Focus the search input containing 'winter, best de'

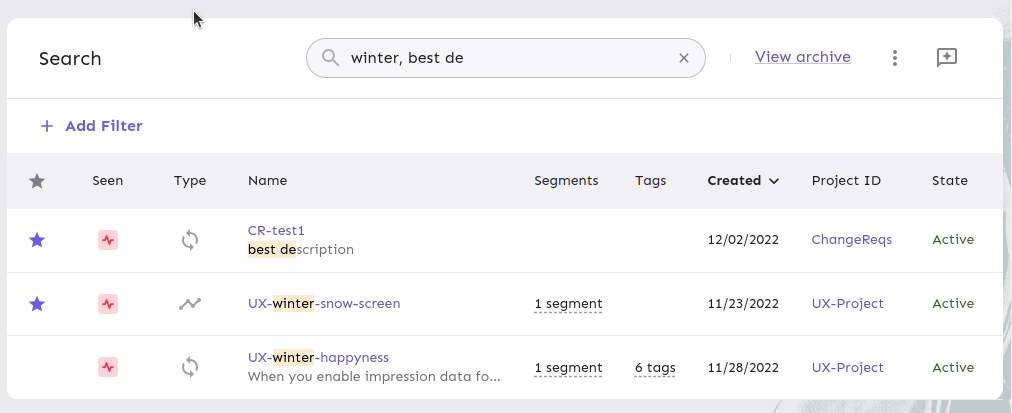point(505,58)
